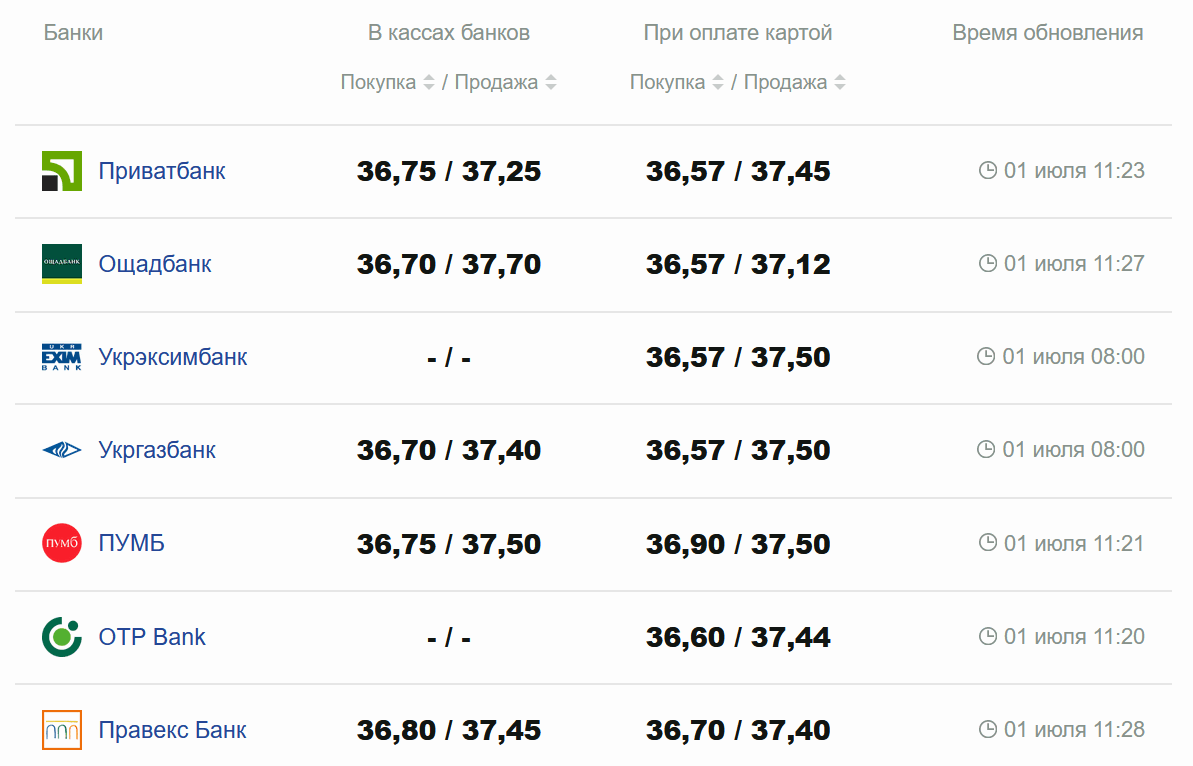This screenshot has height=766, width=1193.
Task: Open the Приватбанк bank link
Action: [x=162, y=171]
